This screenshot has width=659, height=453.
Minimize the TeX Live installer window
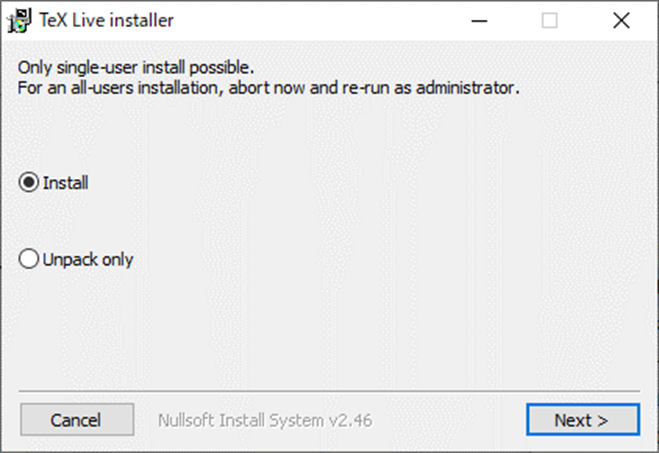point(479,21)
